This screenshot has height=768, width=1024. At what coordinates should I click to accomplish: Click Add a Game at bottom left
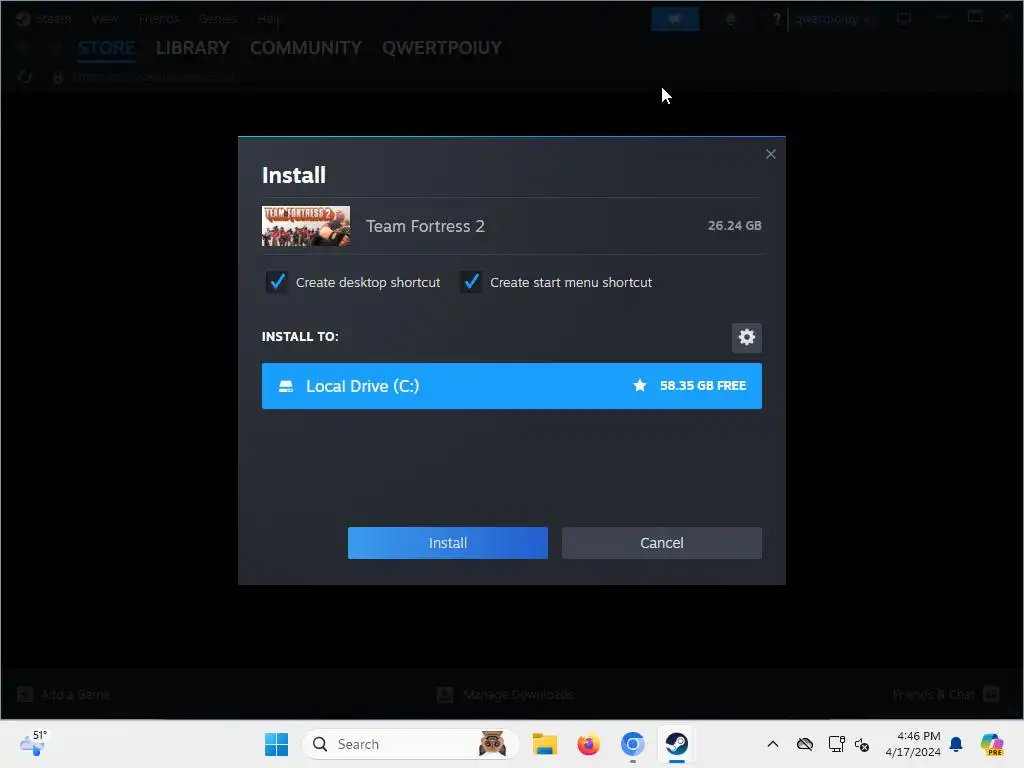coord(63,694)
